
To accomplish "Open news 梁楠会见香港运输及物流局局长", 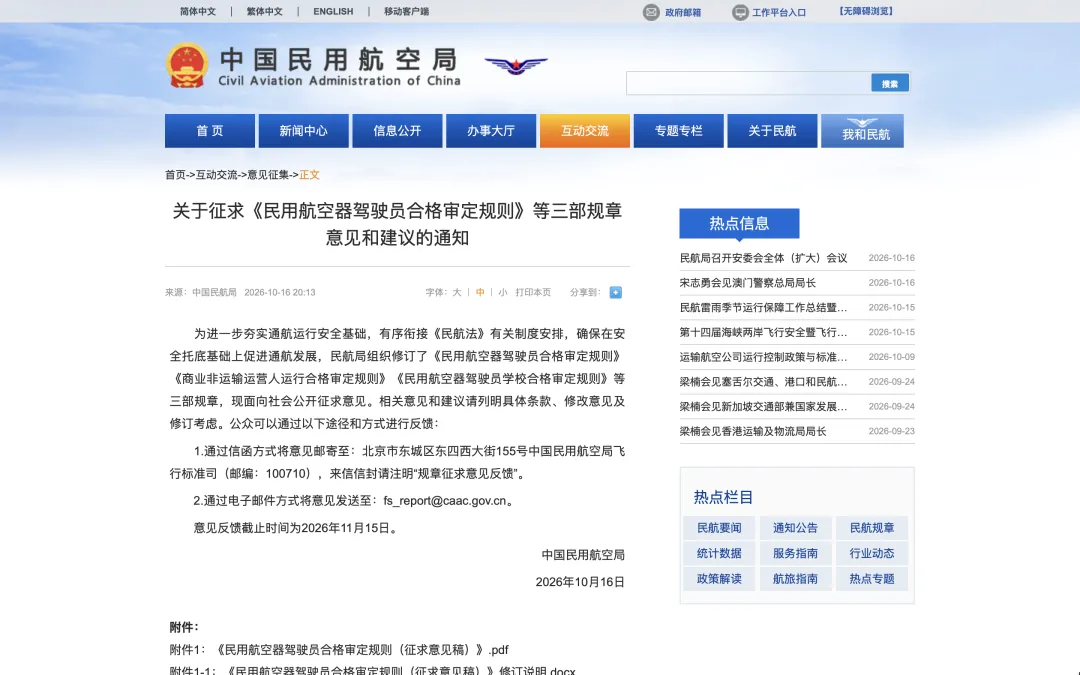I will [753, 431].
